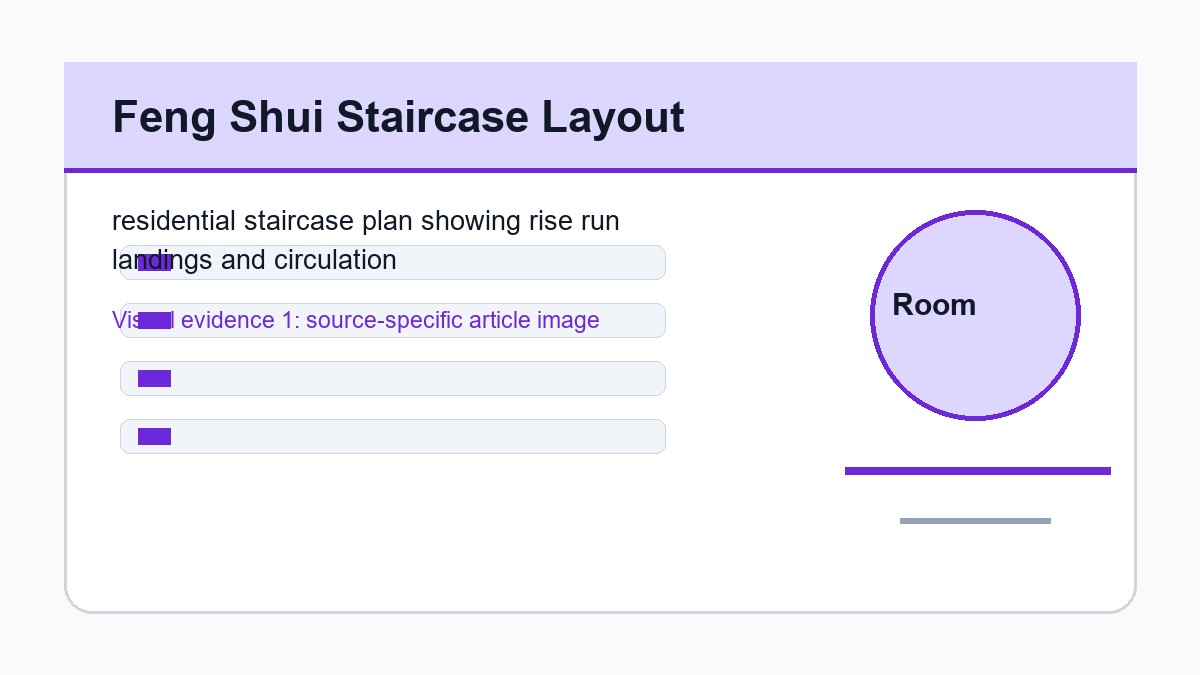This screenshot has width=1200, height=675.
Task: Click 'residential staircase plan showing rise run' text
Action: [366, 221]
